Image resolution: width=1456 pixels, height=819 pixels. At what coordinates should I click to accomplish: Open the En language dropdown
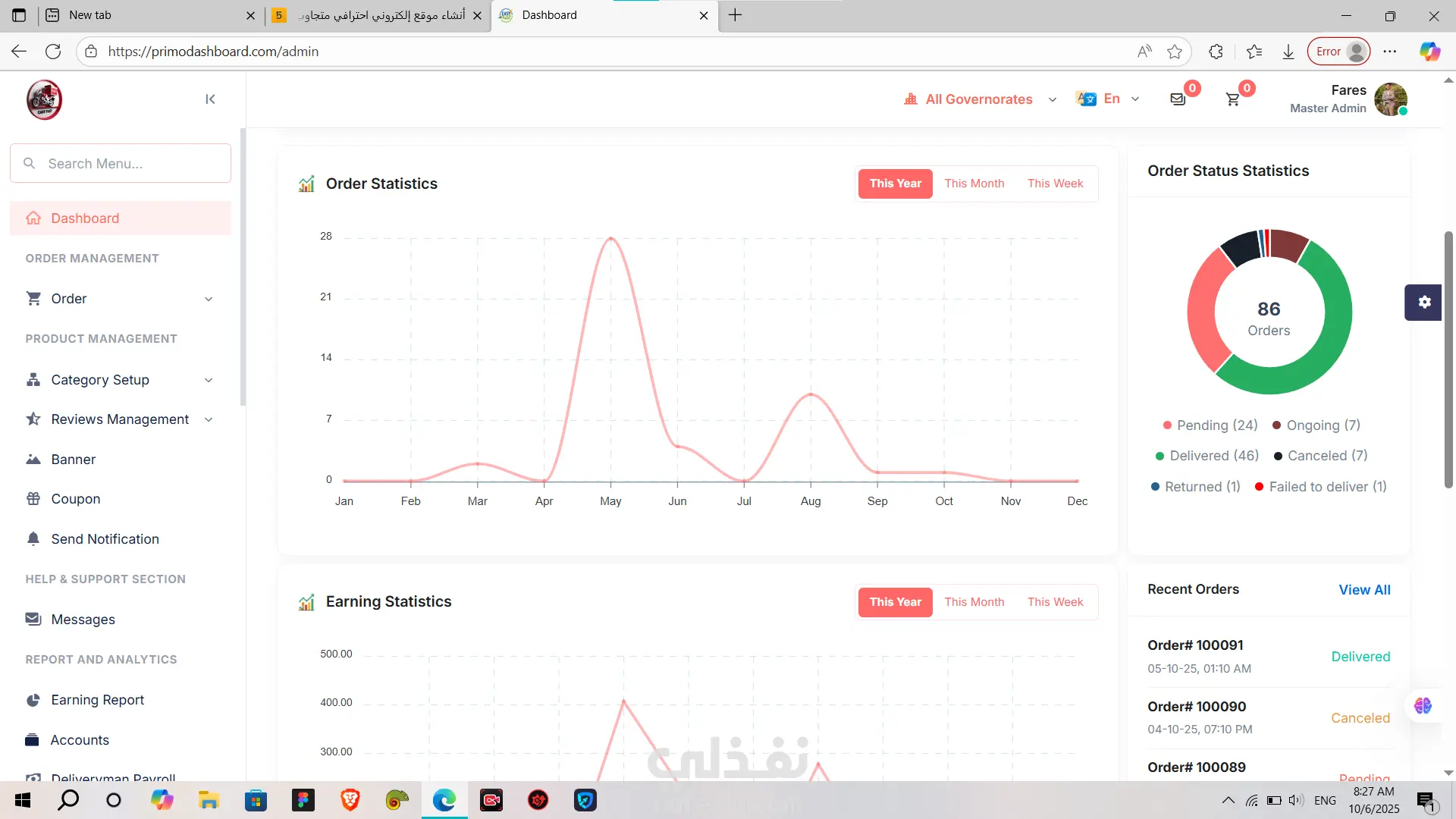[x=1110, y=99]
